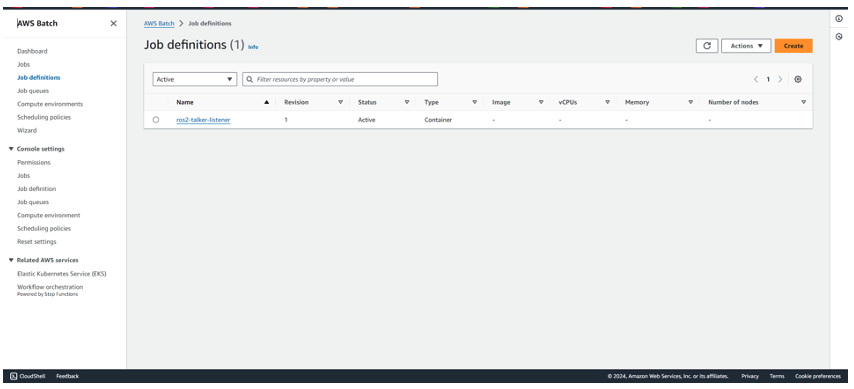This screenshot has height=389, width=854.
Task: Select the ros2-talker-listener radio button
Action: point(156,119)
